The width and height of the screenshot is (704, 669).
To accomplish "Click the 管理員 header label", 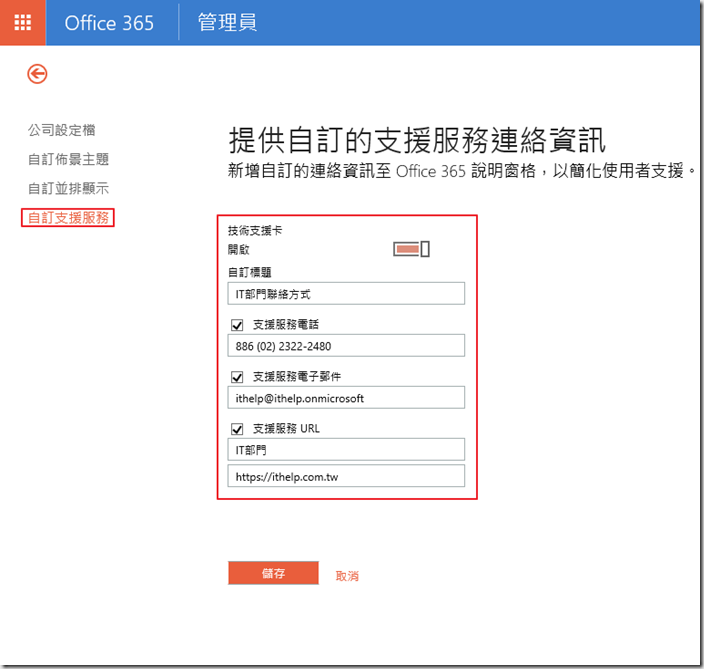I will pyautogui.click(x=227, y=23).
